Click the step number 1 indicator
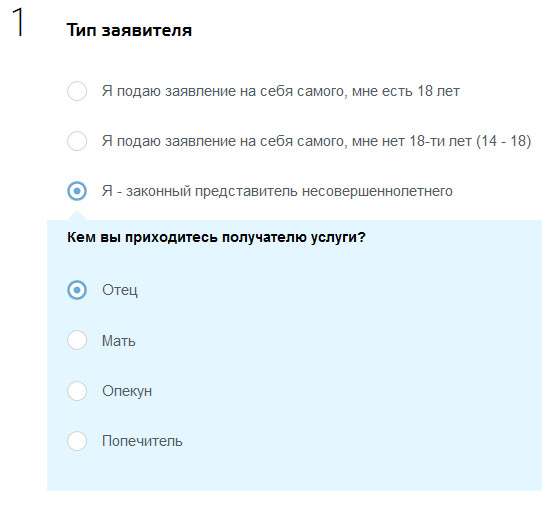 18,22
